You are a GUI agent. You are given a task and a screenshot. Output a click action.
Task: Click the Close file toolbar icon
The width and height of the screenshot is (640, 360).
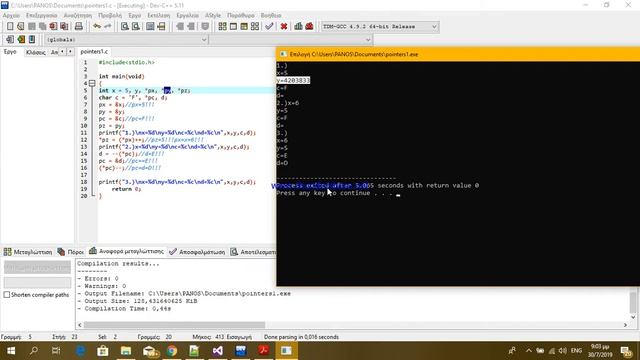pyautogui.click(x=53, y=27)
